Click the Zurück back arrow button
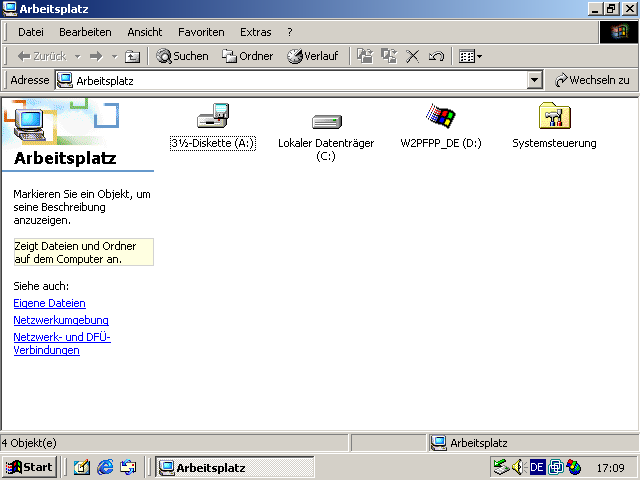The height and width of the screenshot is (480, 640). point(41,56)
